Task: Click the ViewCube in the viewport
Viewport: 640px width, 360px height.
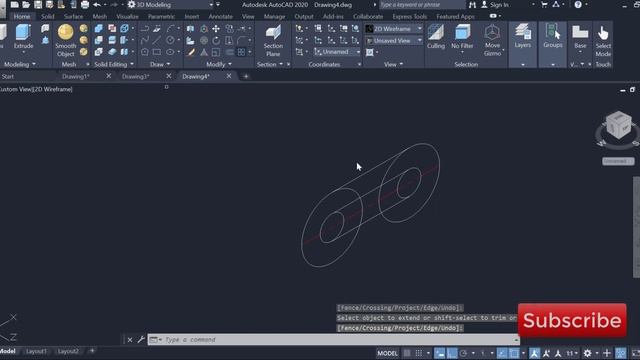Action: (618, 125)
